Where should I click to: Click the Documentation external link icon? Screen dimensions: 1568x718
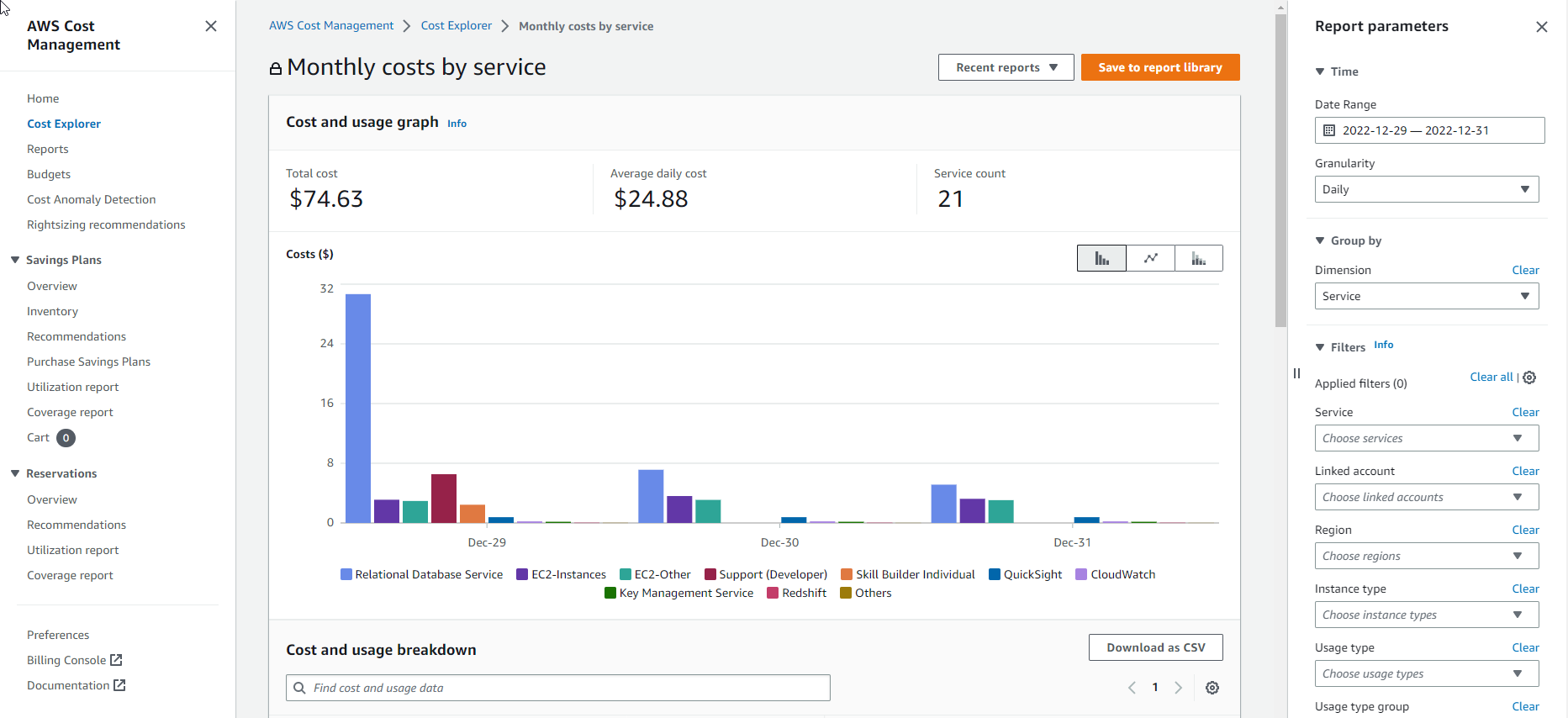119,685
